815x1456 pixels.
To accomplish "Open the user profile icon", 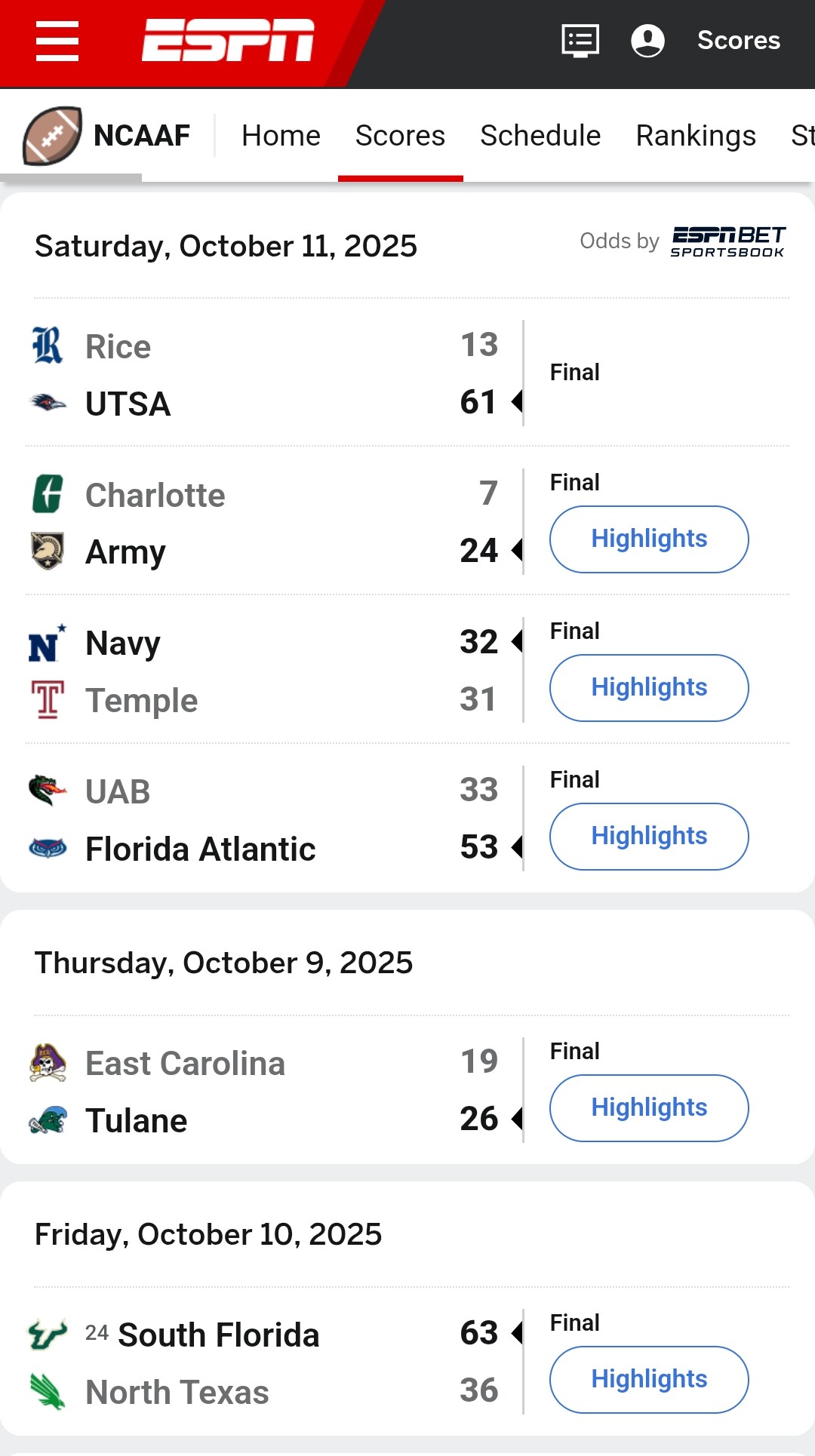I will 647,40.
